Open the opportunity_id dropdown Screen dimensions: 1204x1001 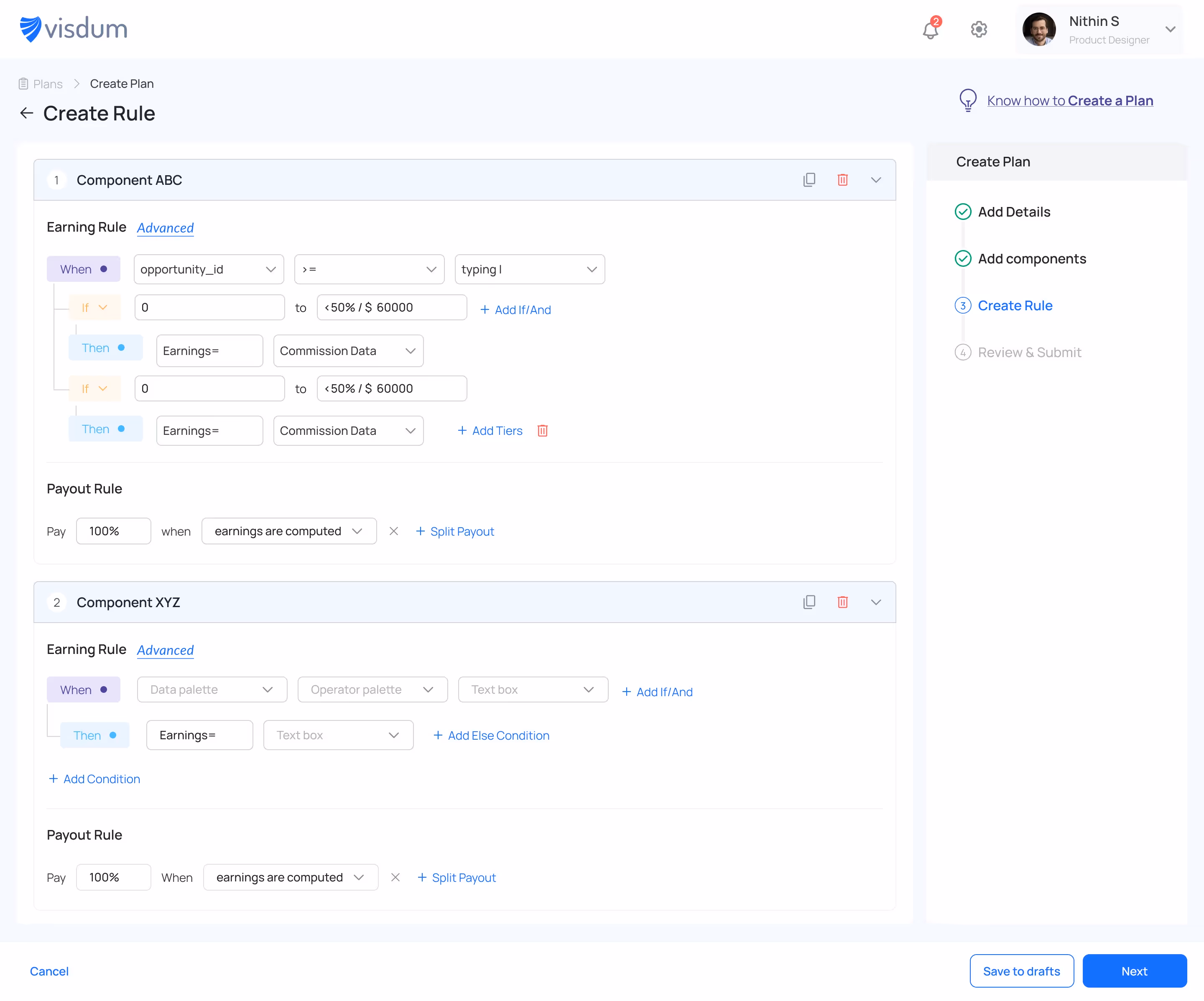pos(209,269)
